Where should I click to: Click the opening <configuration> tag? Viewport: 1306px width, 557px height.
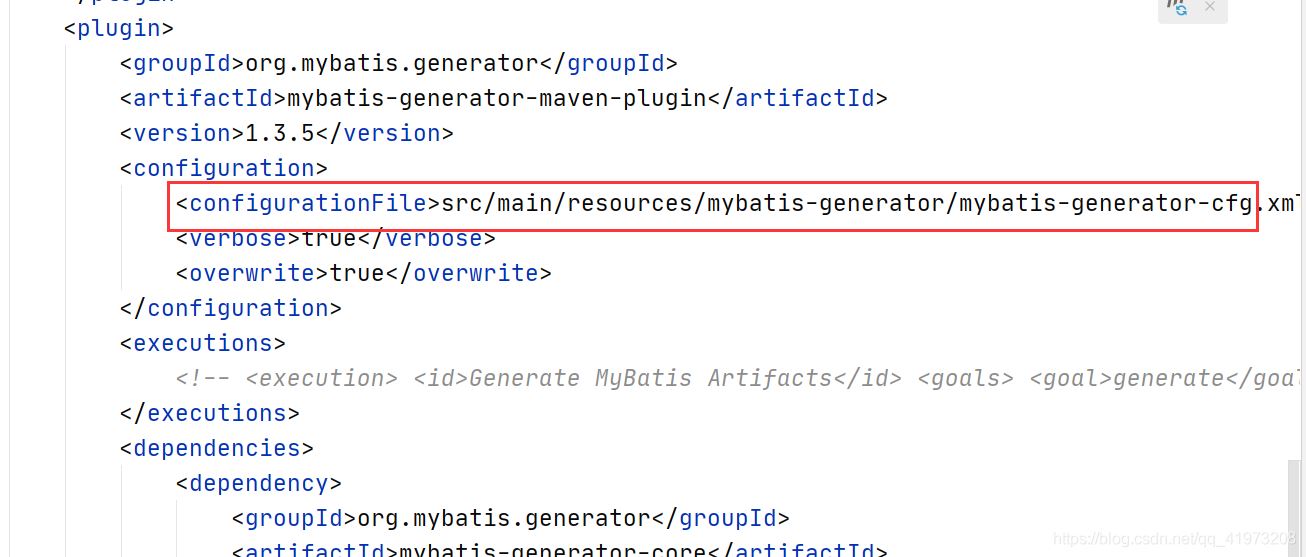coord(224,168)
